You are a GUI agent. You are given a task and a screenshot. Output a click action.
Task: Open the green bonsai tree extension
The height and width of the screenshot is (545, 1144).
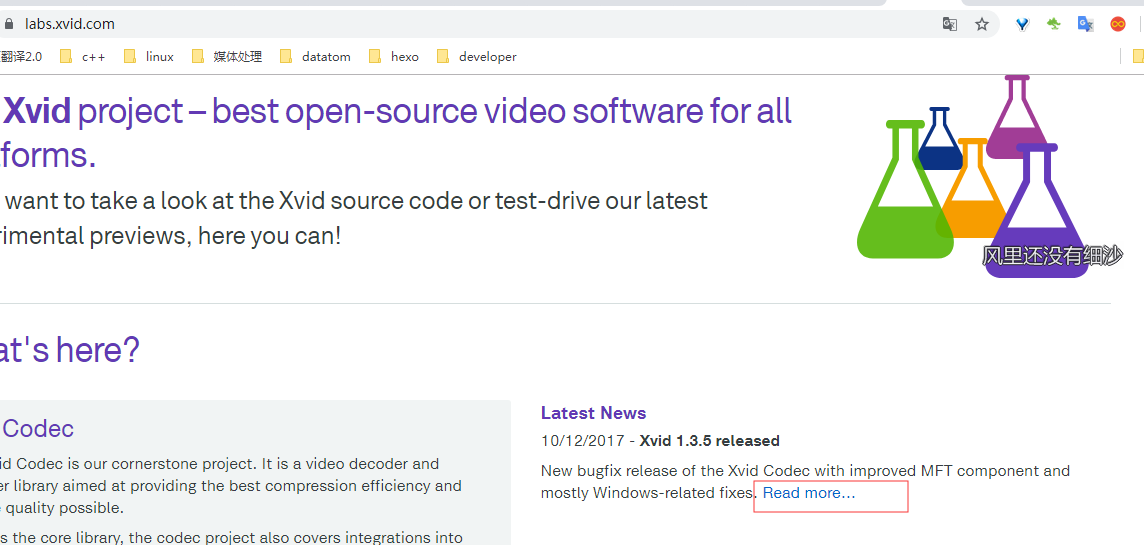point(1054,24)
